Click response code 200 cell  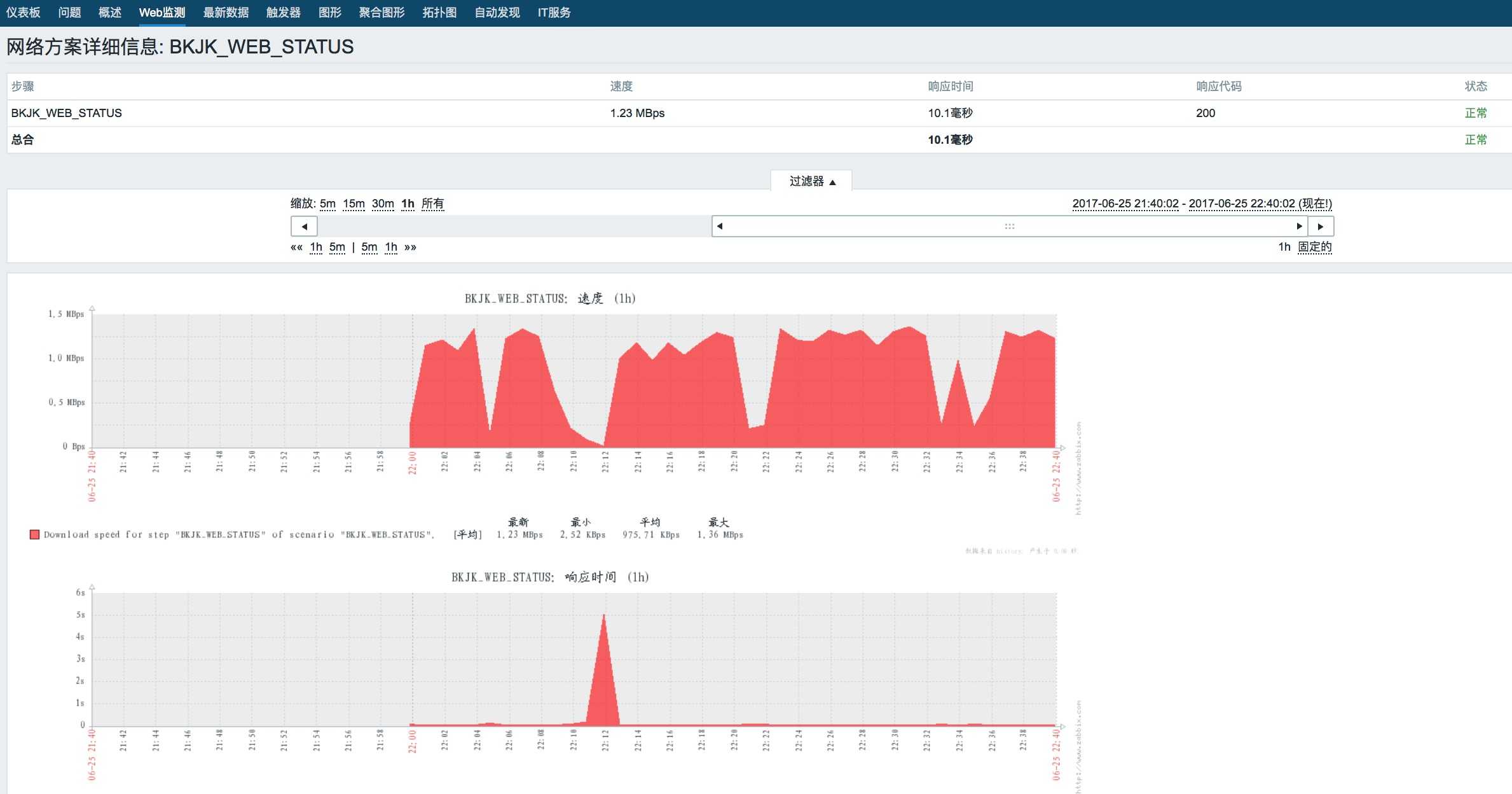pyautogui.click(x=1206, y=113)
